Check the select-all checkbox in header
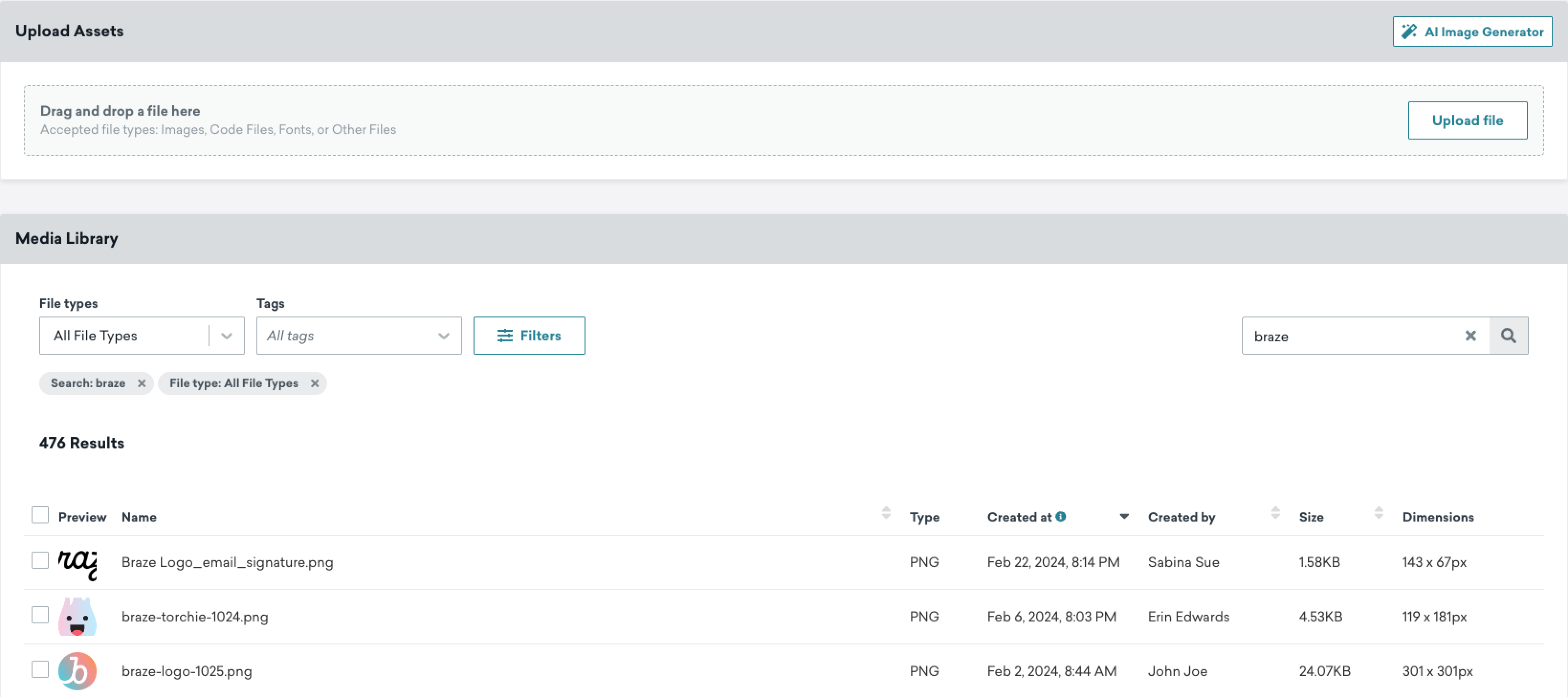The height and width of the screenshot is (697, 1568). point(40,515)
